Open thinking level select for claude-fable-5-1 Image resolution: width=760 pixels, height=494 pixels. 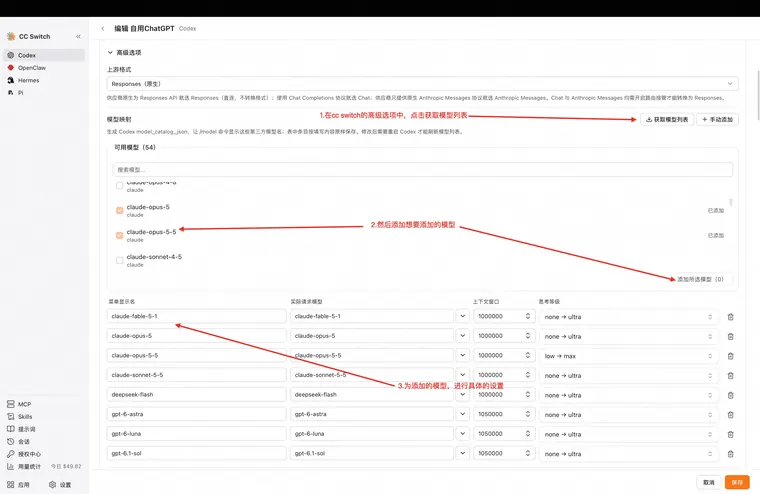629,317
